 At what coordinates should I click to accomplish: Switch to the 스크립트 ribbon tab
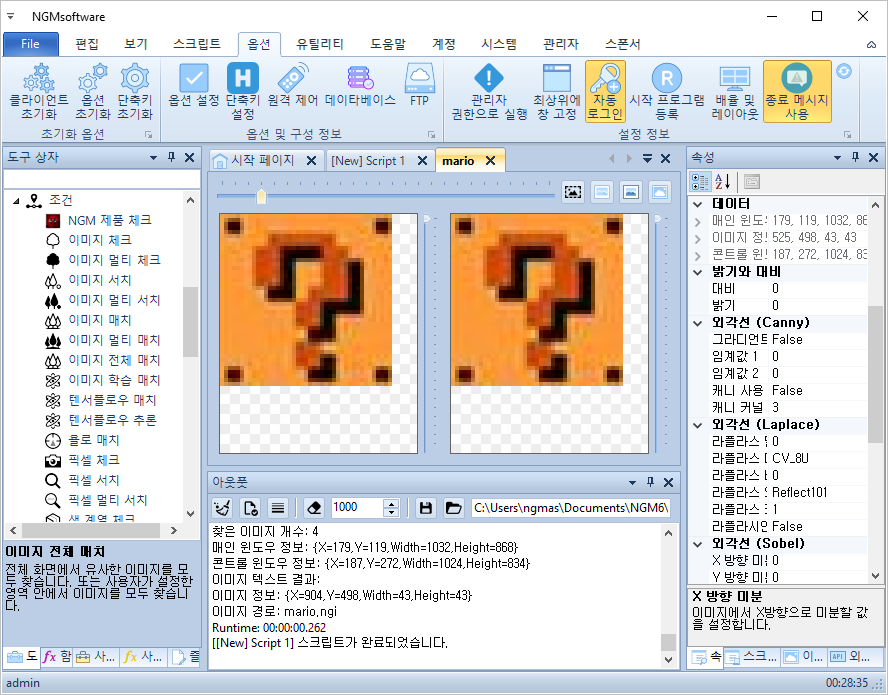197,44
